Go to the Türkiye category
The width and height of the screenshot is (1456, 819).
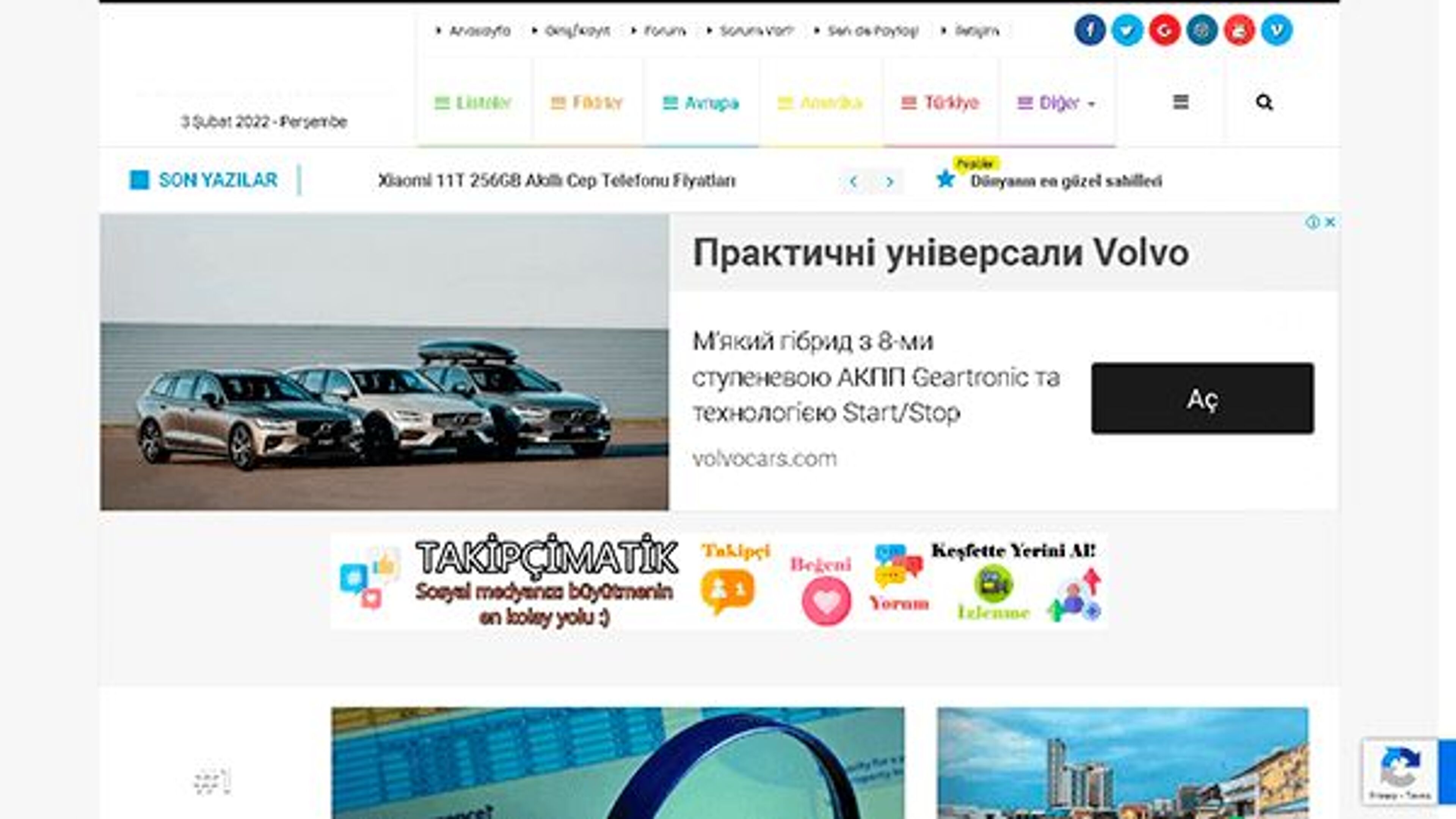(x=940, y=103)
